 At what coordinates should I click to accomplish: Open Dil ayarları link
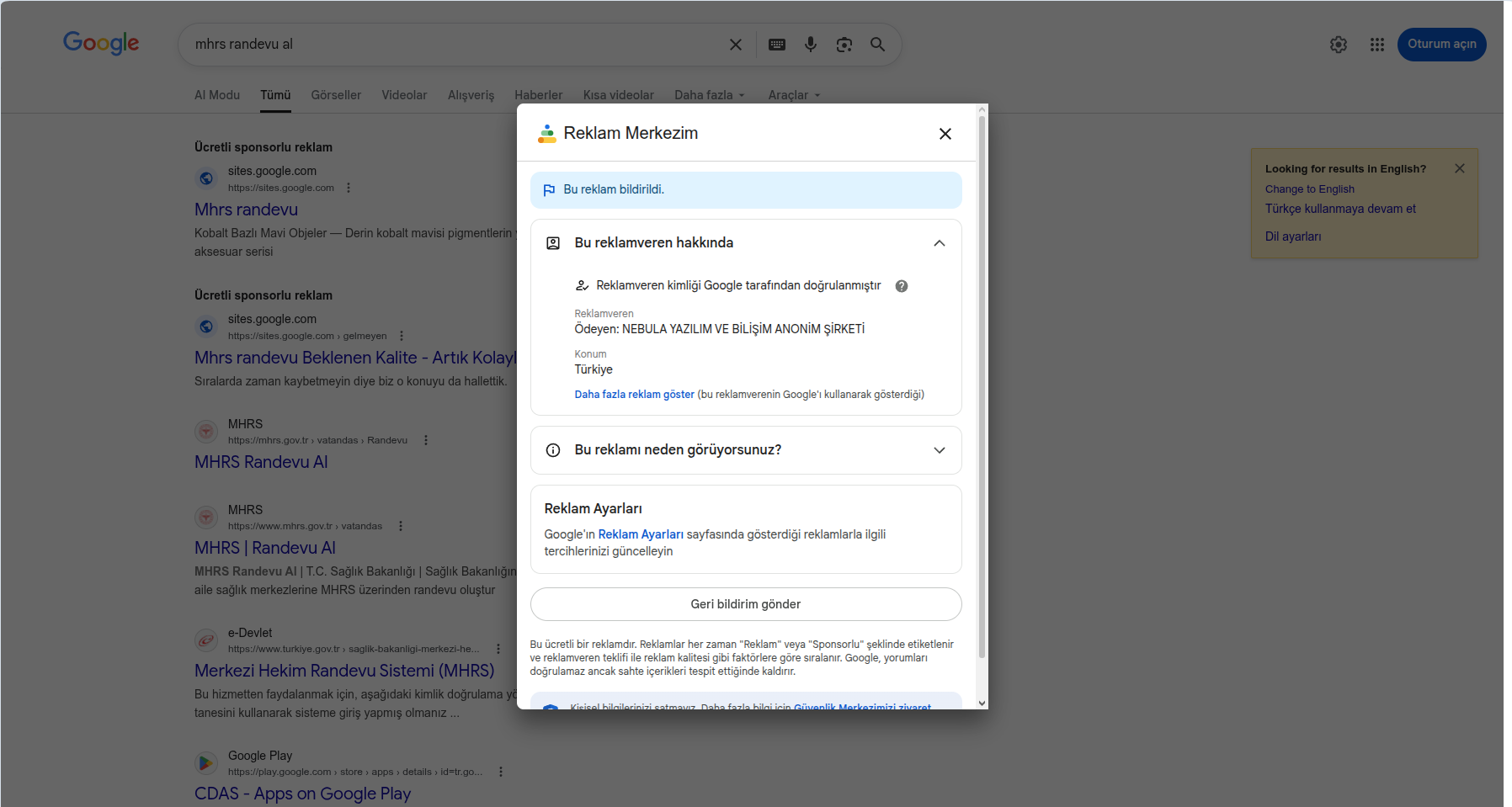1293,236
